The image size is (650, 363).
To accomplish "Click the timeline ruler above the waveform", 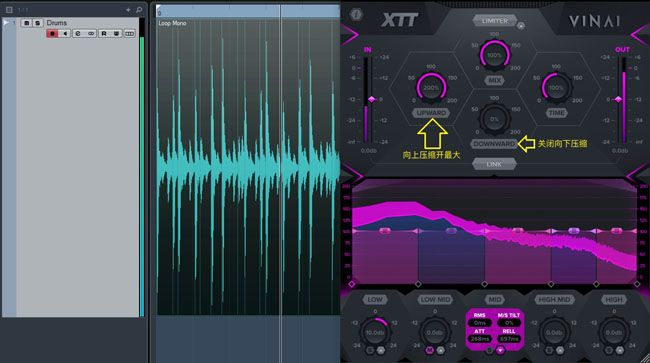I will point(248,11).
